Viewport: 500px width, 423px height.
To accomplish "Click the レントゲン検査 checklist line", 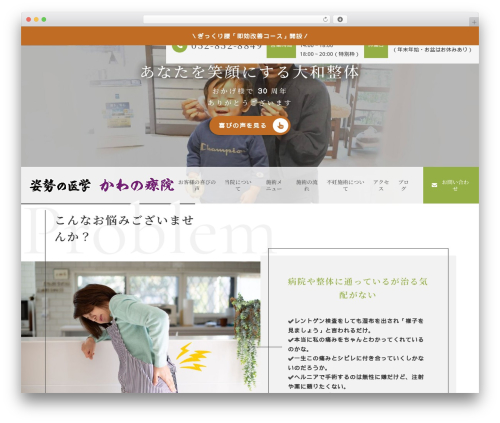I will [x=356, y=326].
